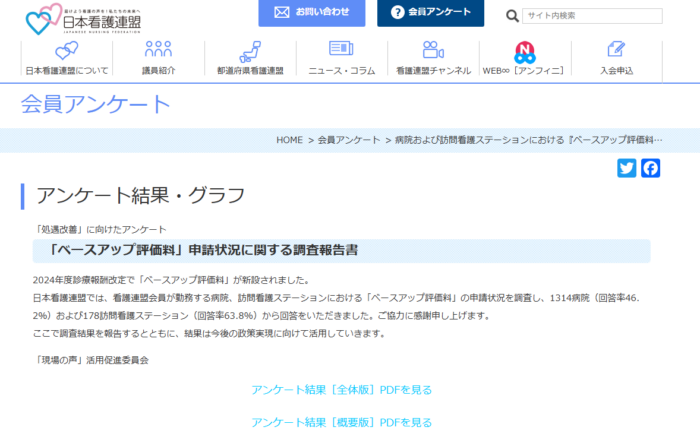Open アンケート結果［概要版］PDF link
The width and height of the screenshot is (700, 443).
tap(342, 422)
